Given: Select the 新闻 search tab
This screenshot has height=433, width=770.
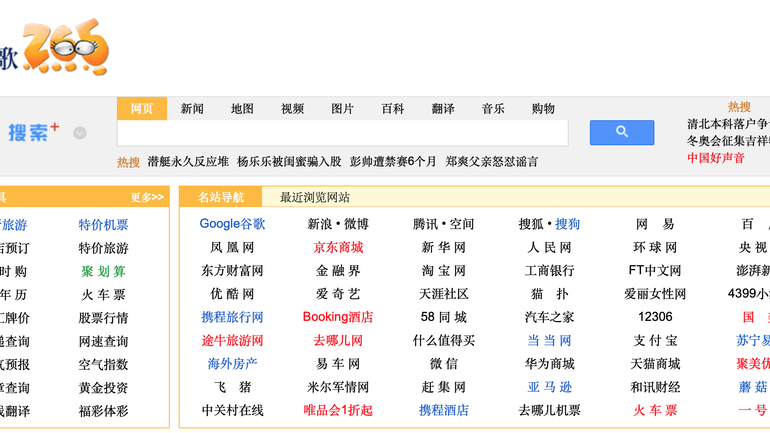Looking at the screenshot, I should tap(192, 109).
